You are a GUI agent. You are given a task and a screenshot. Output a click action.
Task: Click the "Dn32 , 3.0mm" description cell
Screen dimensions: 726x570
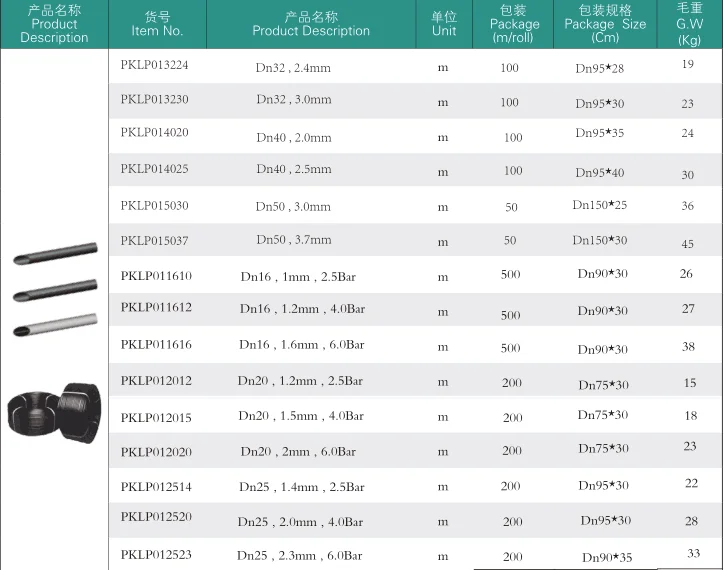pyautogui.click(x=294, y=99)
